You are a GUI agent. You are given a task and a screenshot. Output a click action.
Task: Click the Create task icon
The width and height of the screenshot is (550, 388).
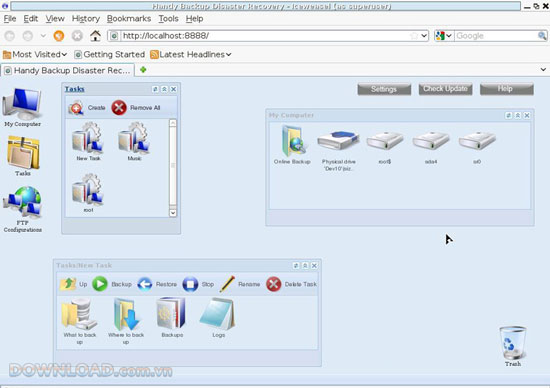76,108
